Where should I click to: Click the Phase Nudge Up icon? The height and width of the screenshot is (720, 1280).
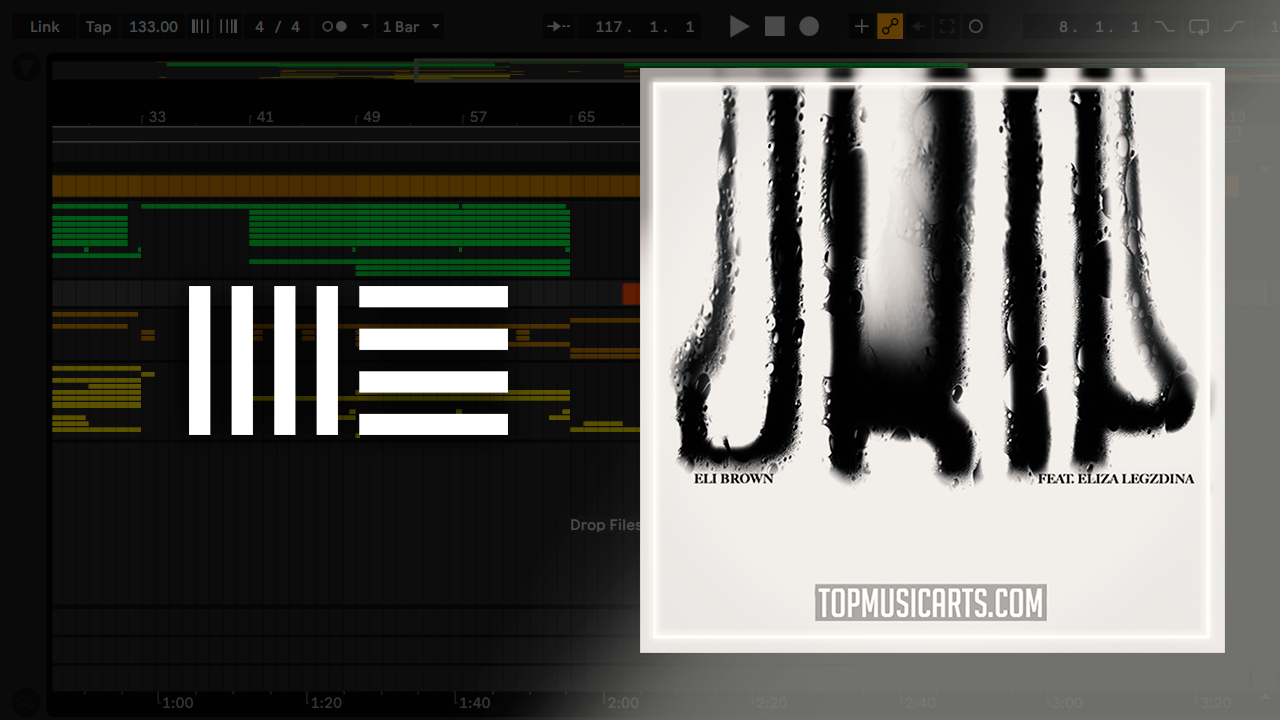[x=228, y=27]
